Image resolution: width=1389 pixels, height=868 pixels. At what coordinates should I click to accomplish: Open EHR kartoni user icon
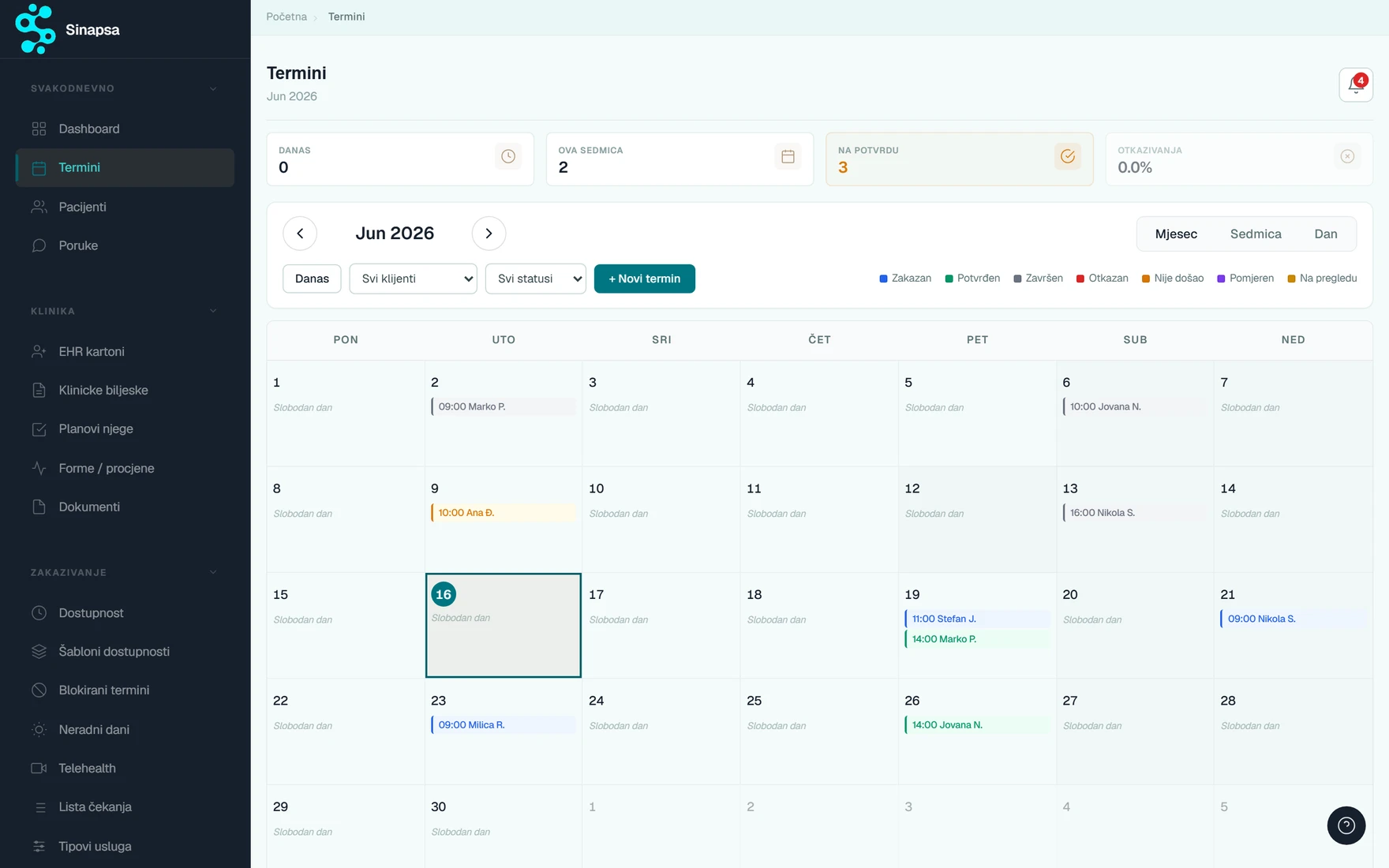(39, 351)
